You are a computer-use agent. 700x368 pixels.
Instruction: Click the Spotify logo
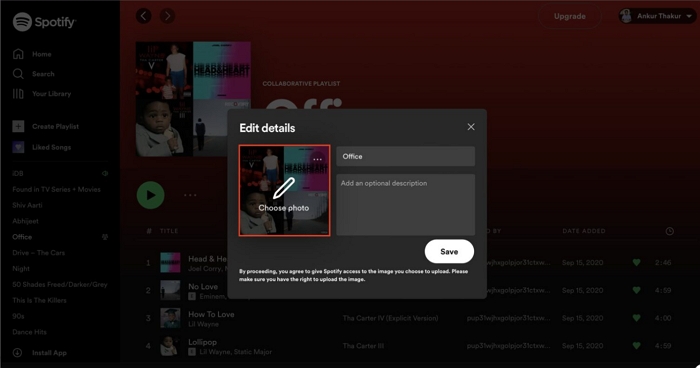point(44,21)
